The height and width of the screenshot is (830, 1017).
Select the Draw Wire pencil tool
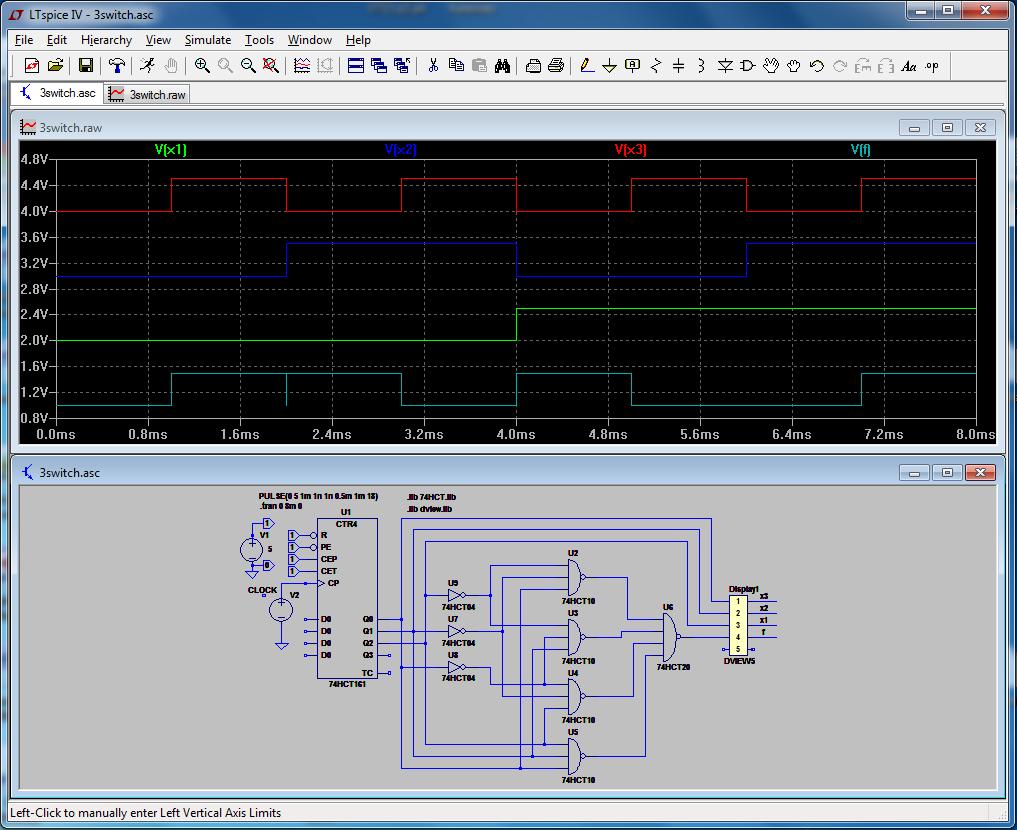tap(586, 65)
